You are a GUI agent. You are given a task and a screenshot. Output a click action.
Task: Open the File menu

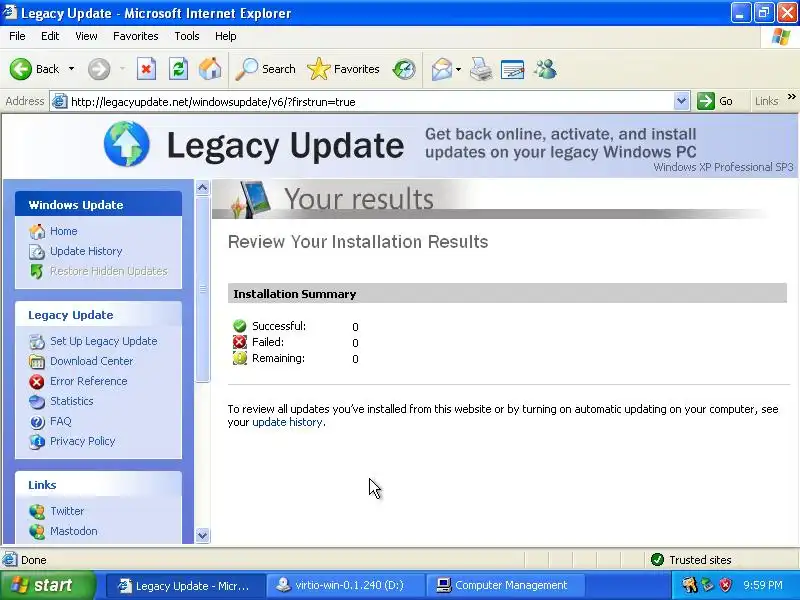coord(17,36)
